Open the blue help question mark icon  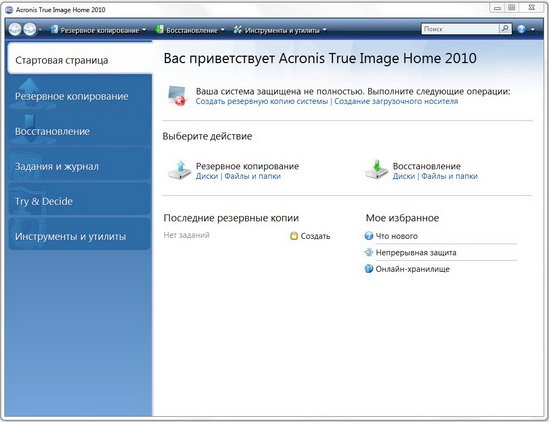521,29
